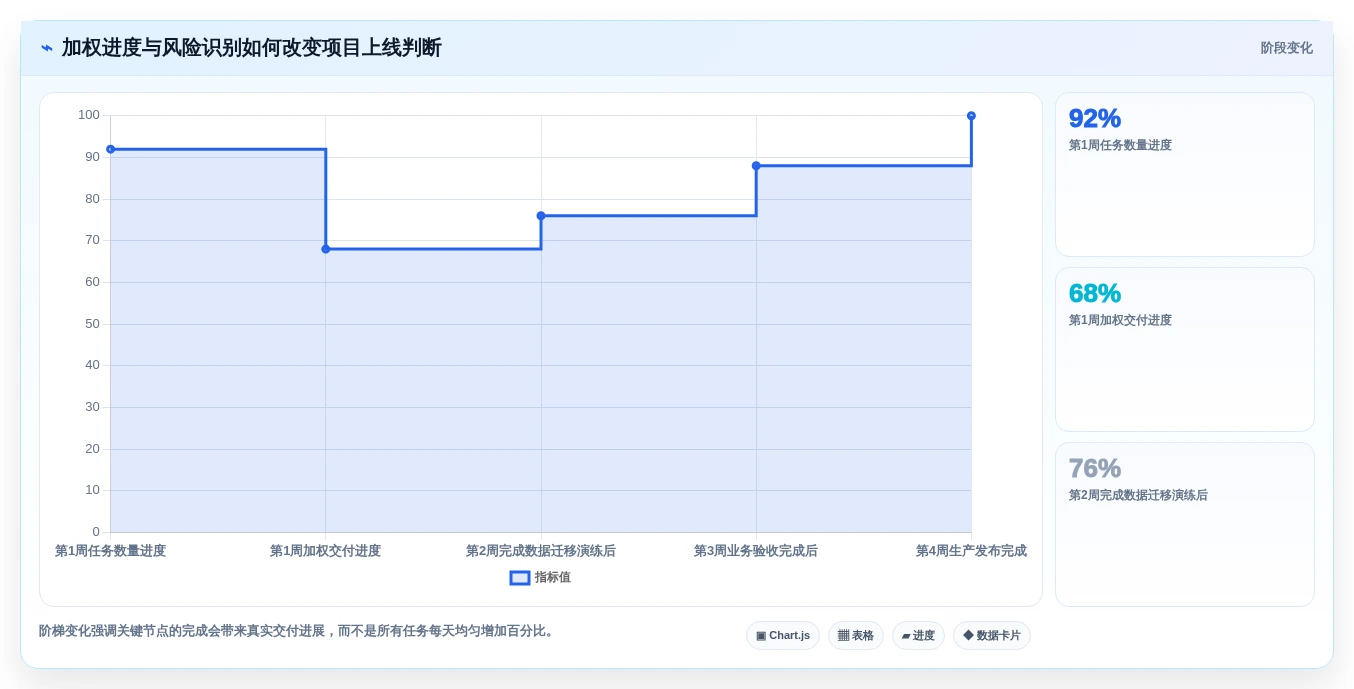This screenshot has width=1354, height=689.
Task: Select the 进度 tag chip
Action: point(918,636)
